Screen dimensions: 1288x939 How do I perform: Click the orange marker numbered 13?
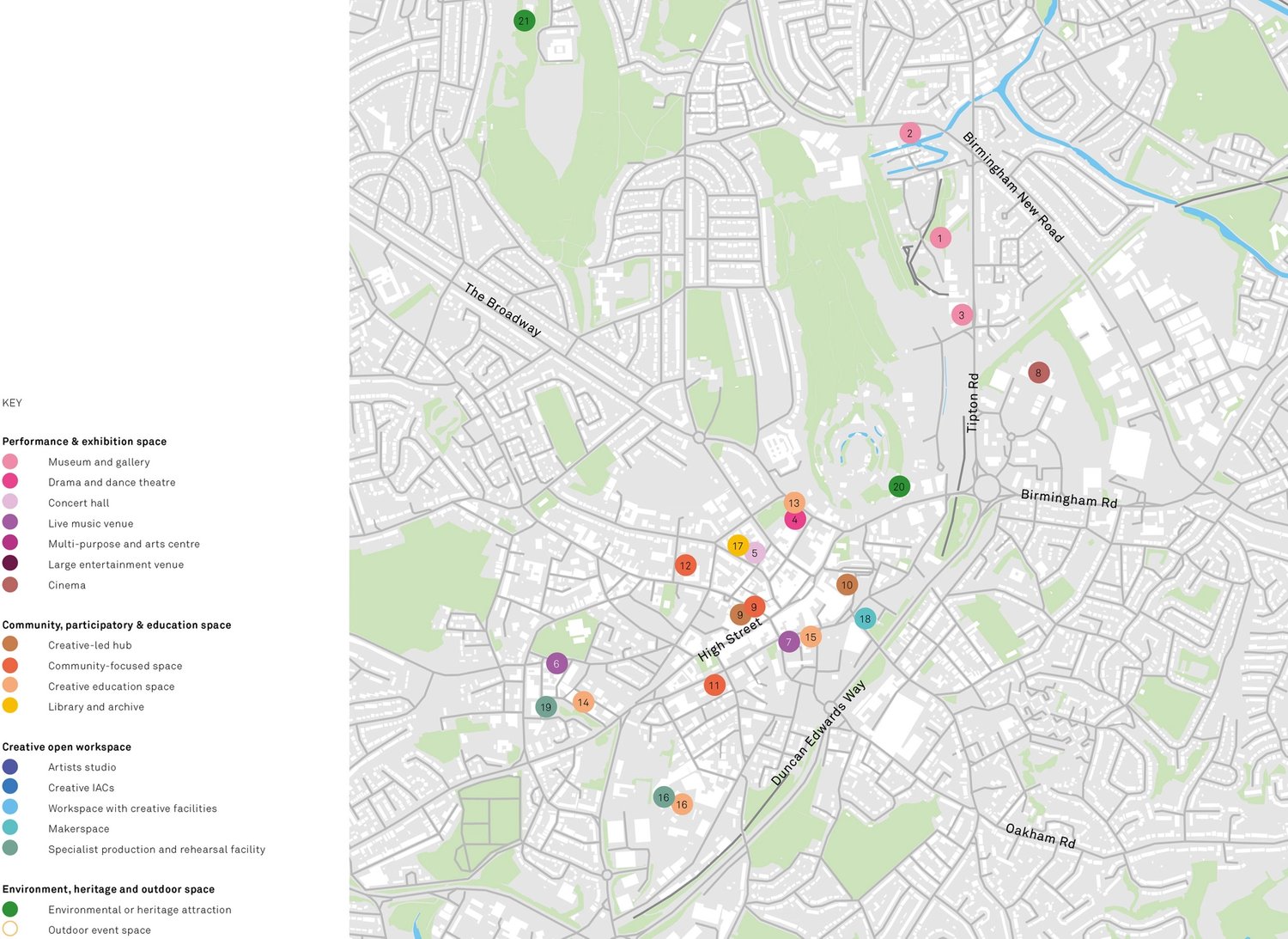(794, 503)
